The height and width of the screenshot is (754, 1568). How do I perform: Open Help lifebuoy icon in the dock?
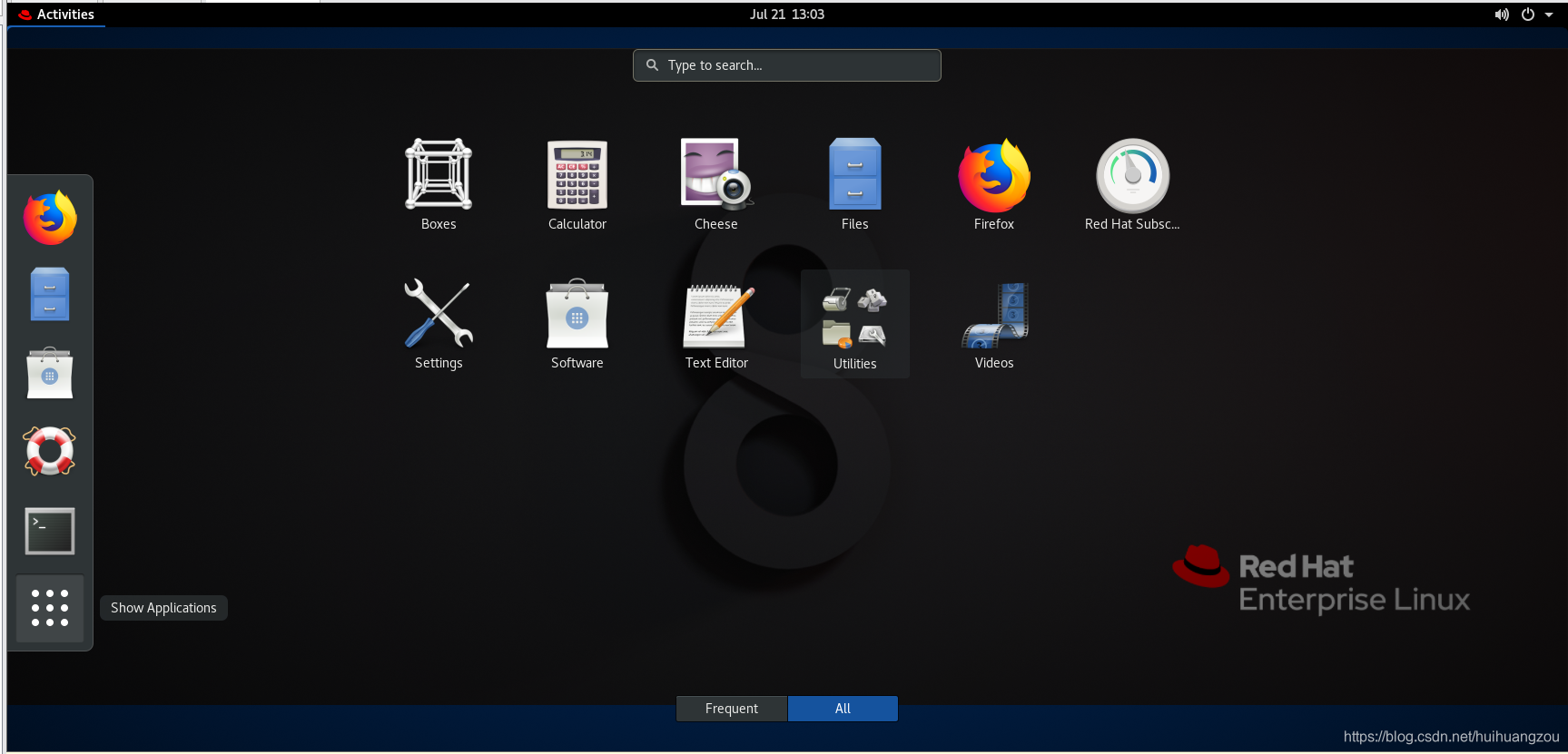[x=50, y=451]
